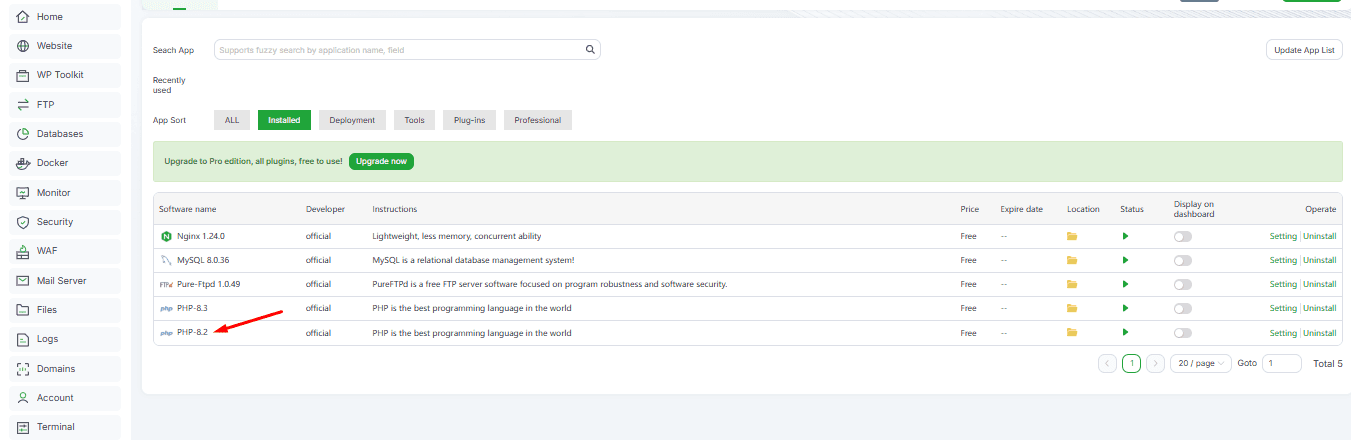
Task: Go to the previous page arrow
Action: pyautogui.click(x=1107, y=364)
